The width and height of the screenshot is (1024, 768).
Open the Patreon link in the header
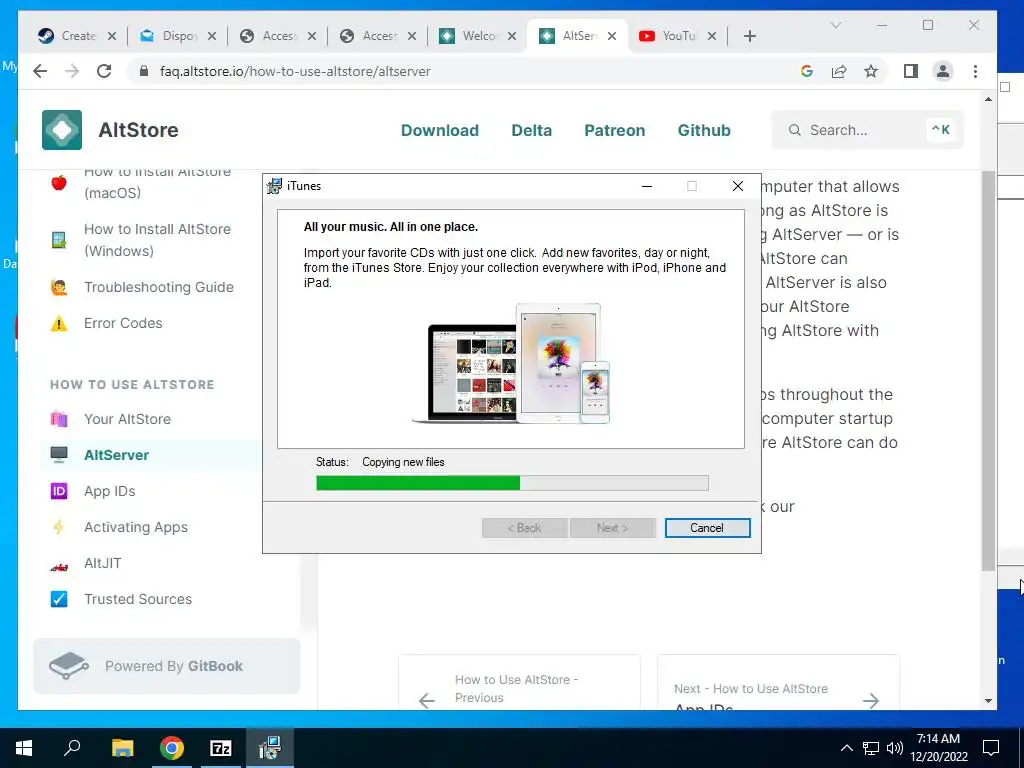click(x=615, y=131)
